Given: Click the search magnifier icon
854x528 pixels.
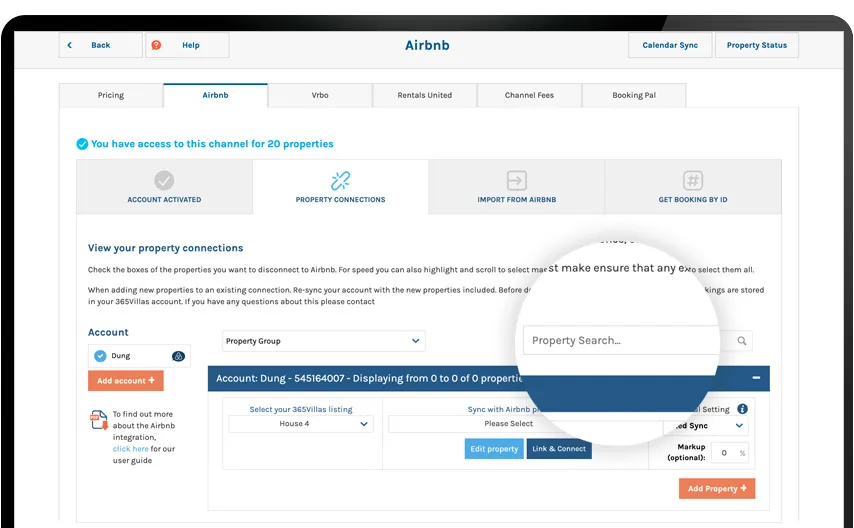Looking at the screenshot, I should (x=741, y=341).
